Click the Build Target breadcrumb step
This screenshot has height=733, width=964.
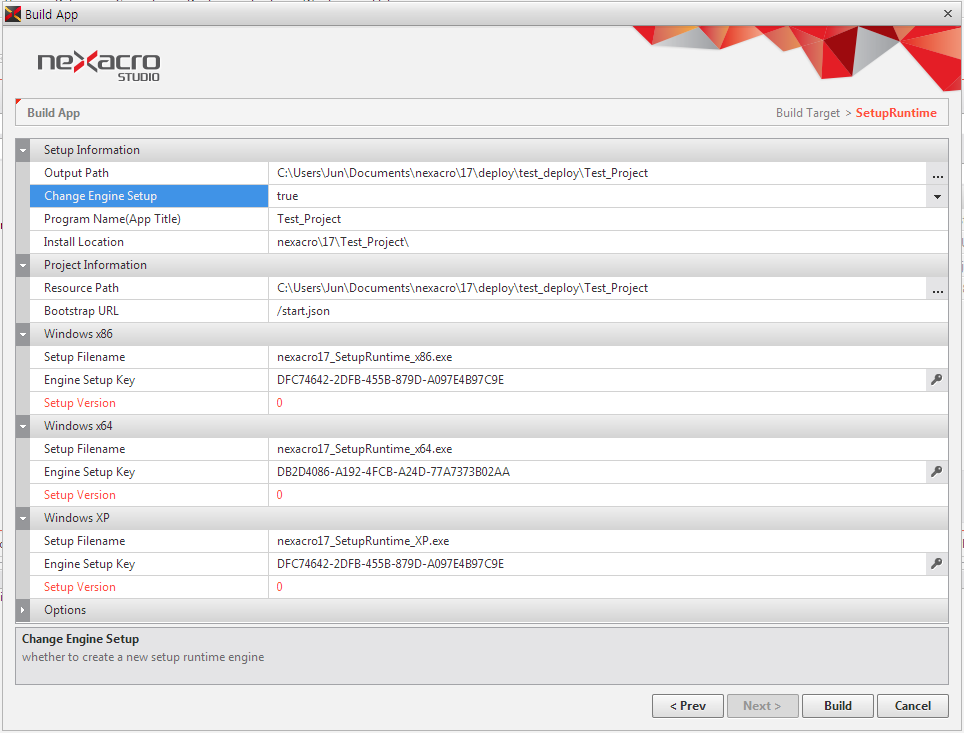pos(807,113)
